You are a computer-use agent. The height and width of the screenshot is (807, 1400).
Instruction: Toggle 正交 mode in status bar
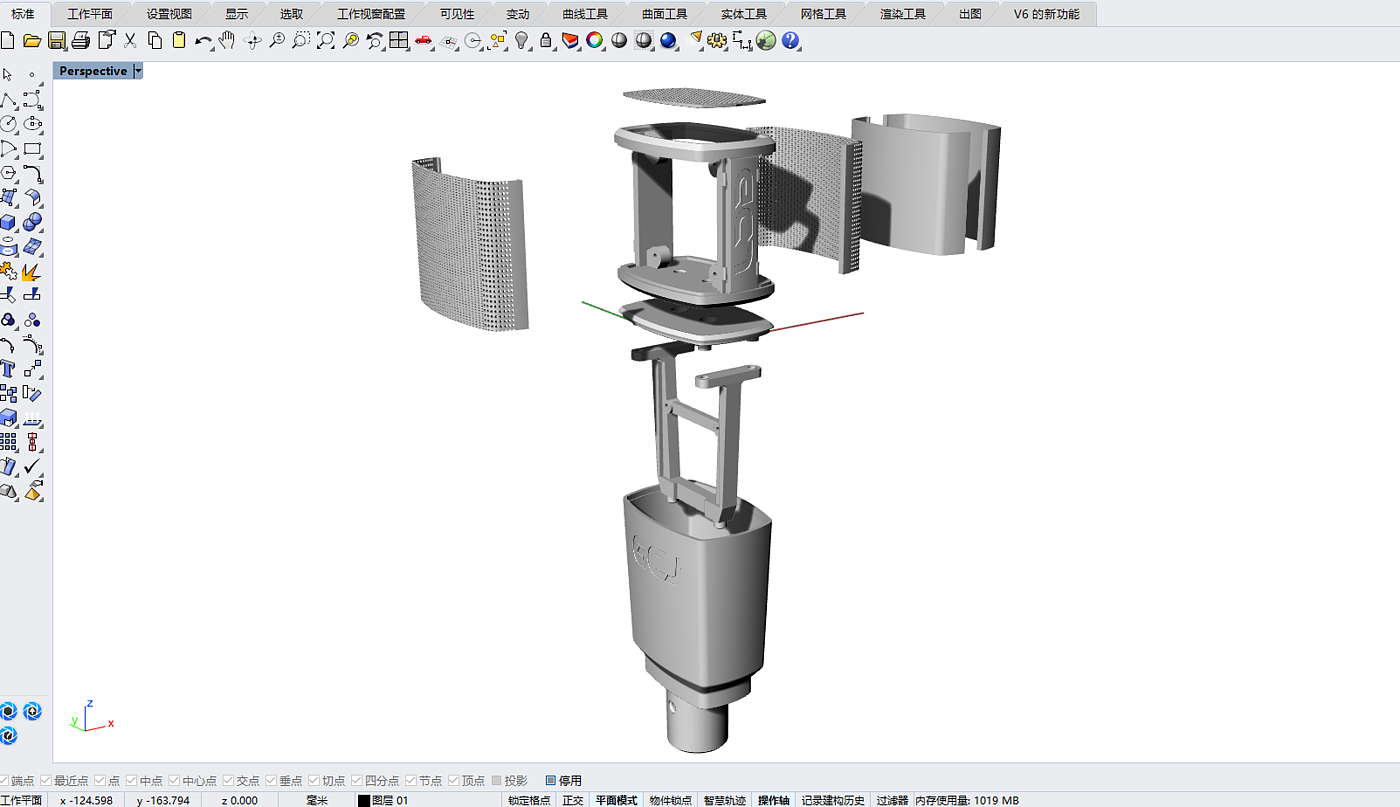tap(572, 800)
